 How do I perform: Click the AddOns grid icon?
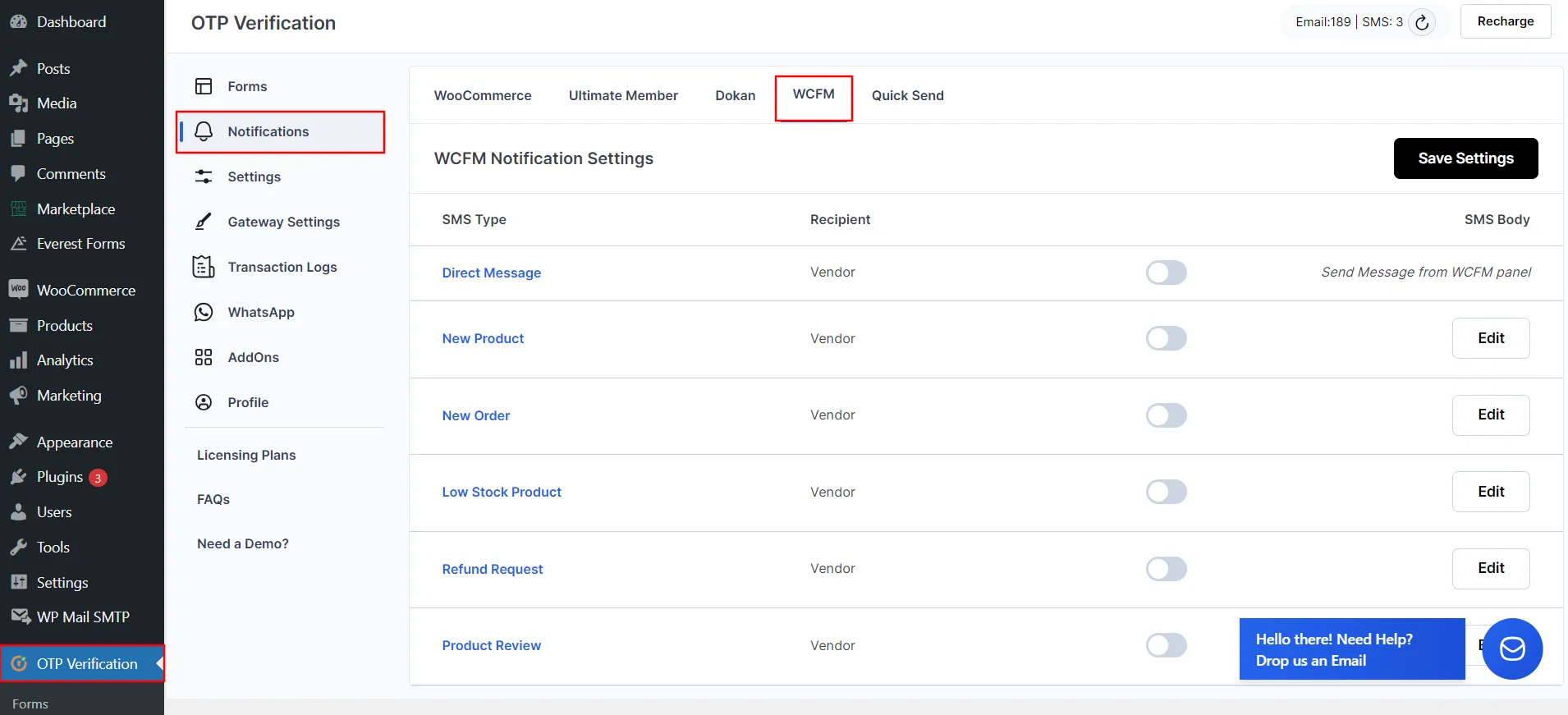click(x=204, y=357)
